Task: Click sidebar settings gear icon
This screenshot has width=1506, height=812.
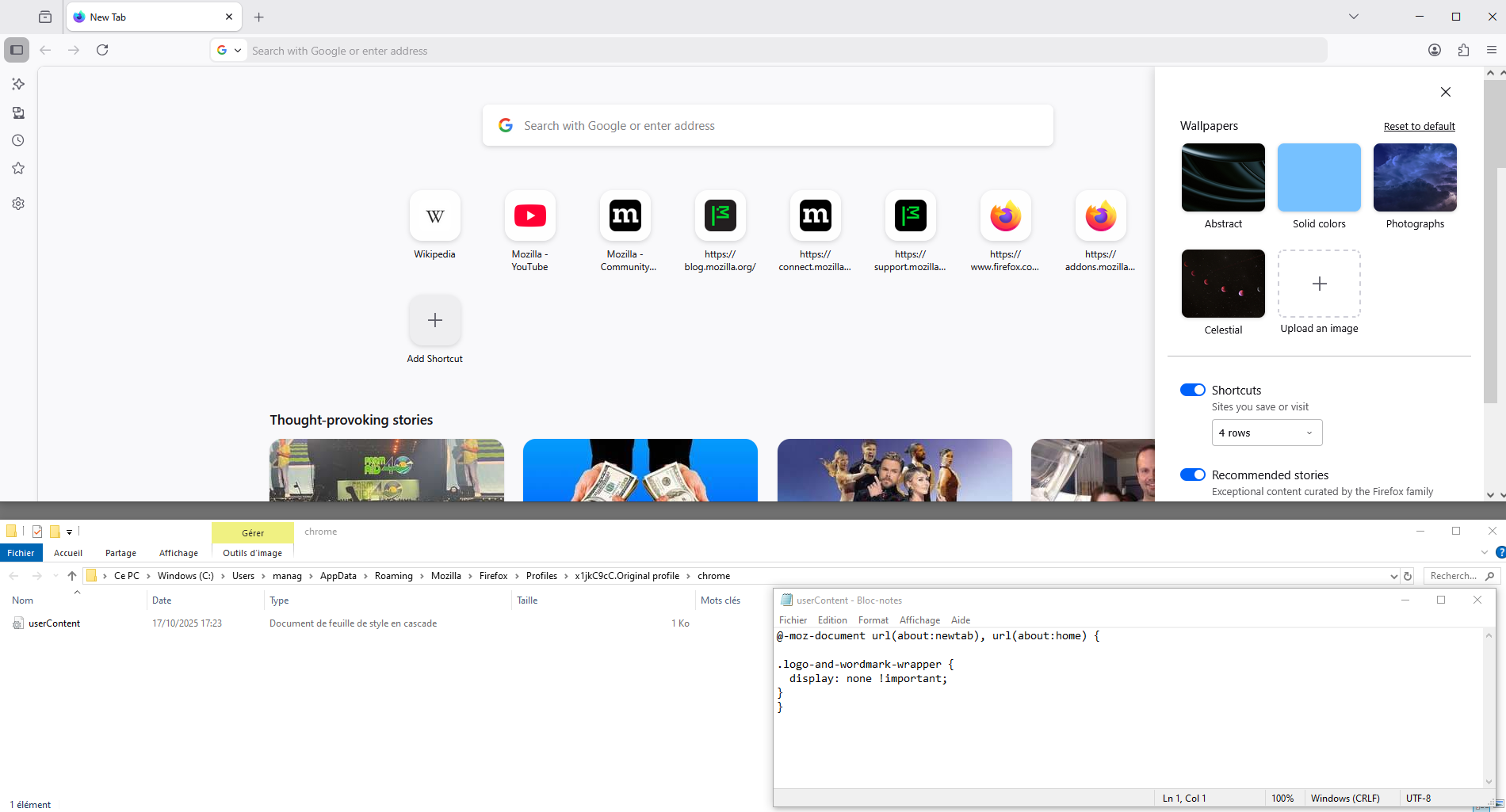Action: [x=18, y=204]
